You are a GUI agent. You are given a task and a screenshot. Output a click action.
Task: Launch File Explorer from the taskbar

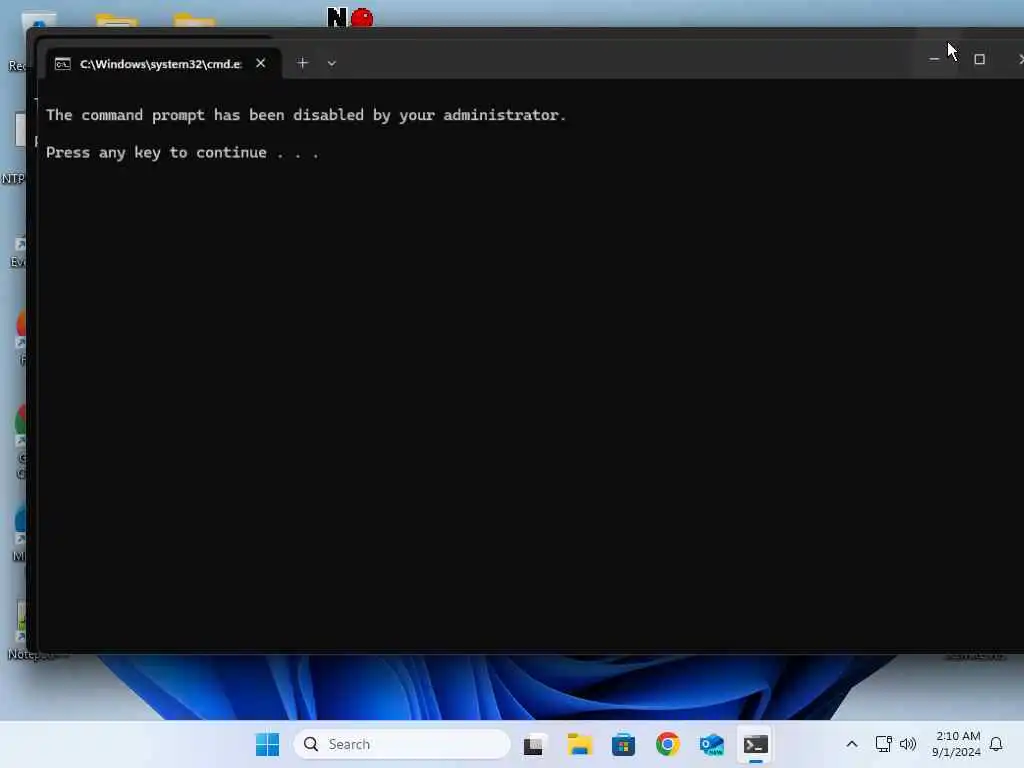pyautogui.click(x=579, y=744)
